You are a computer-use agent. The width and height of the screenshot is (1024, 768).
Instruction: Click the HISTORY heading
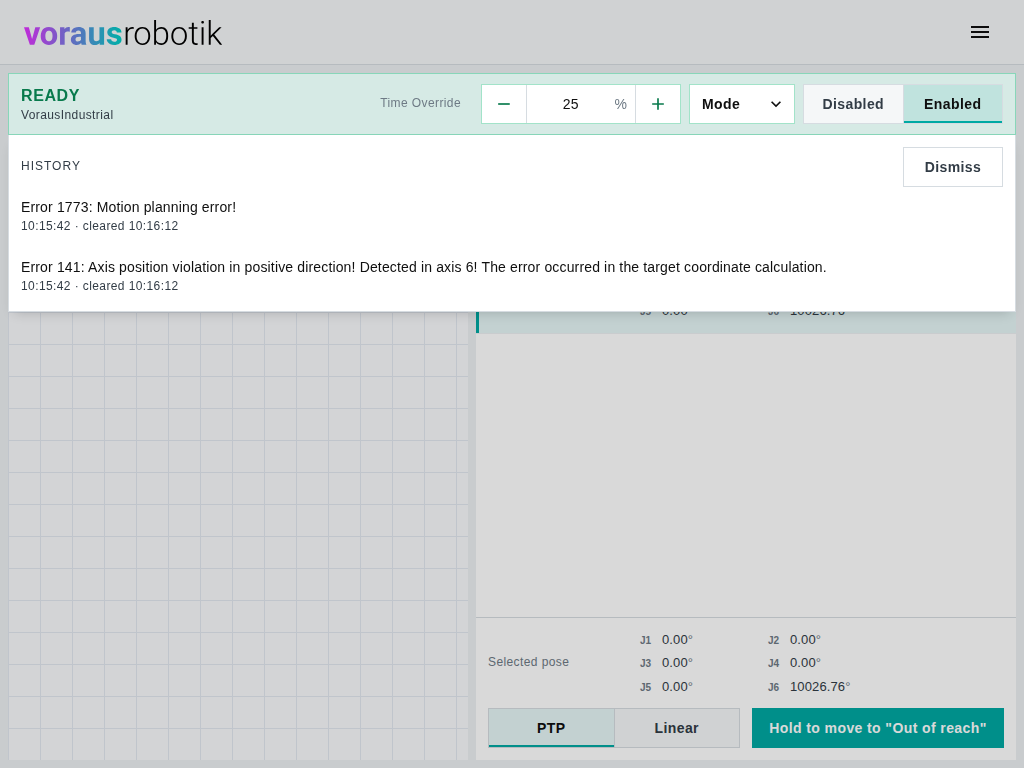51,166
